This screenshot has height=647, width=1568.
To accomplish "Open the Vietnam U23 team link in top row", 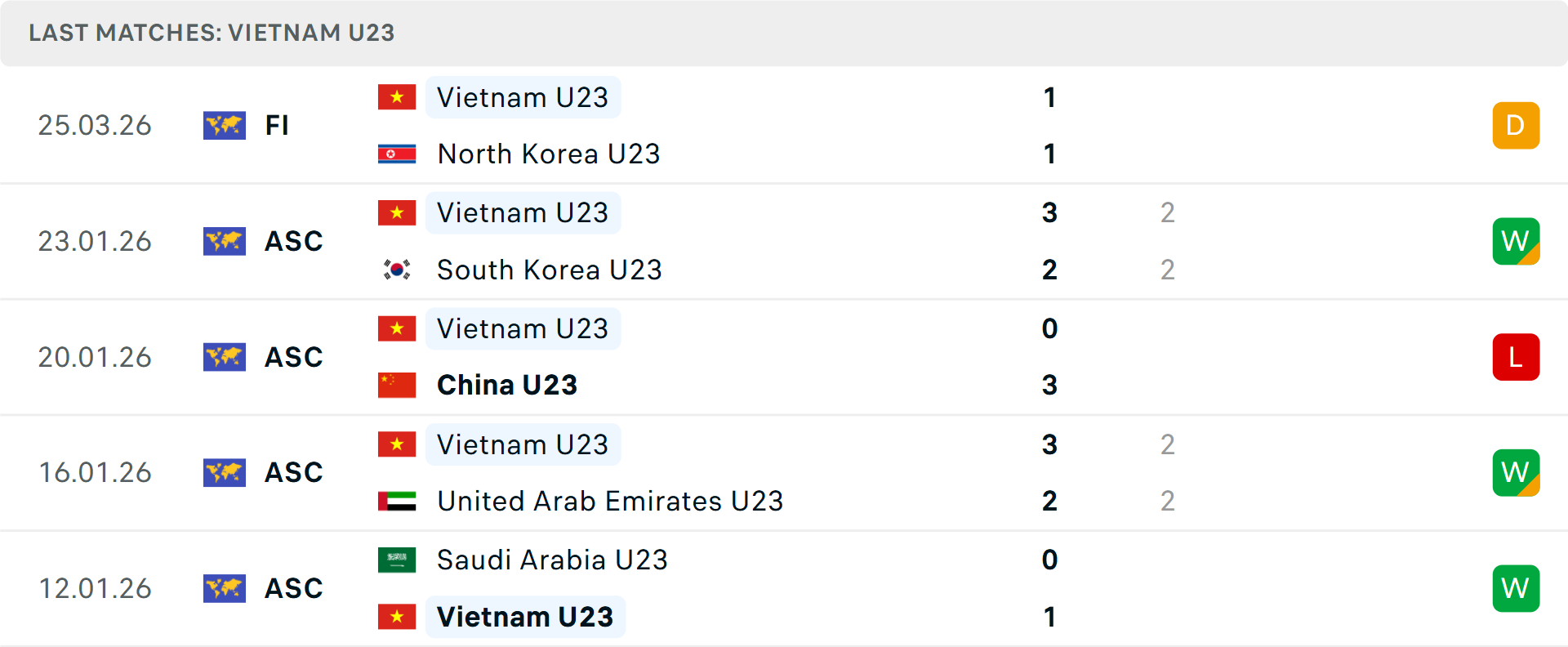I will [523, 96].
